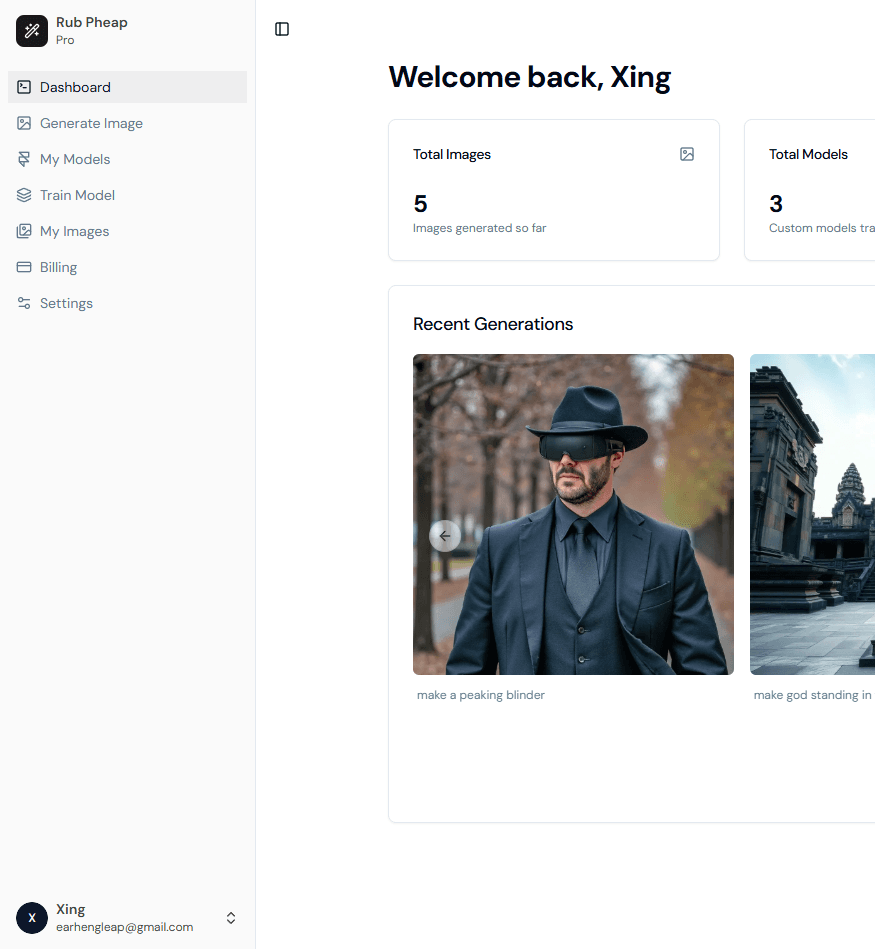Image resolution: width=875 pixels, height=949 pixels.
Task: Navigate to Train Model
Action: pyautogui.click(x=128, y=195)
